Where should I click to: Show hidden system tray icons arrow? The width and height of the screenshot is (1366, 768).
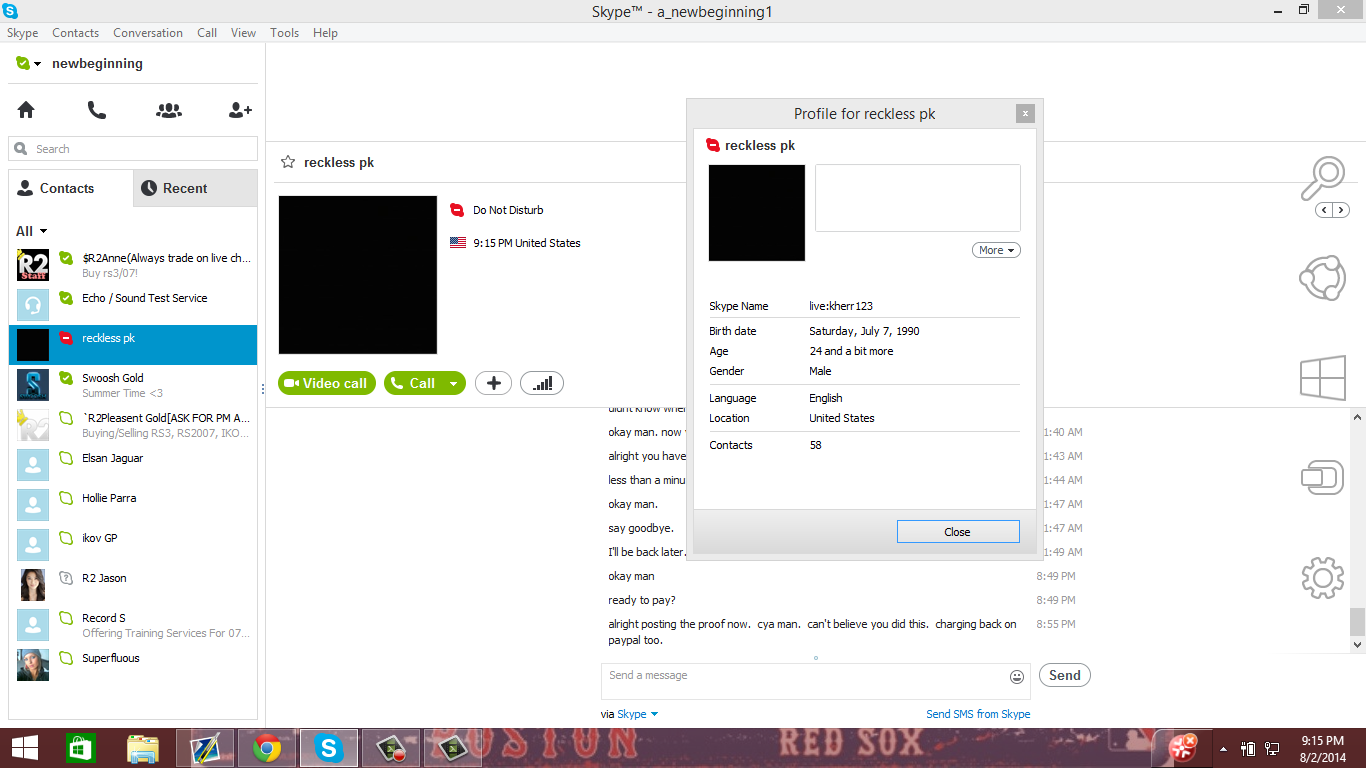pos(1223,748)
